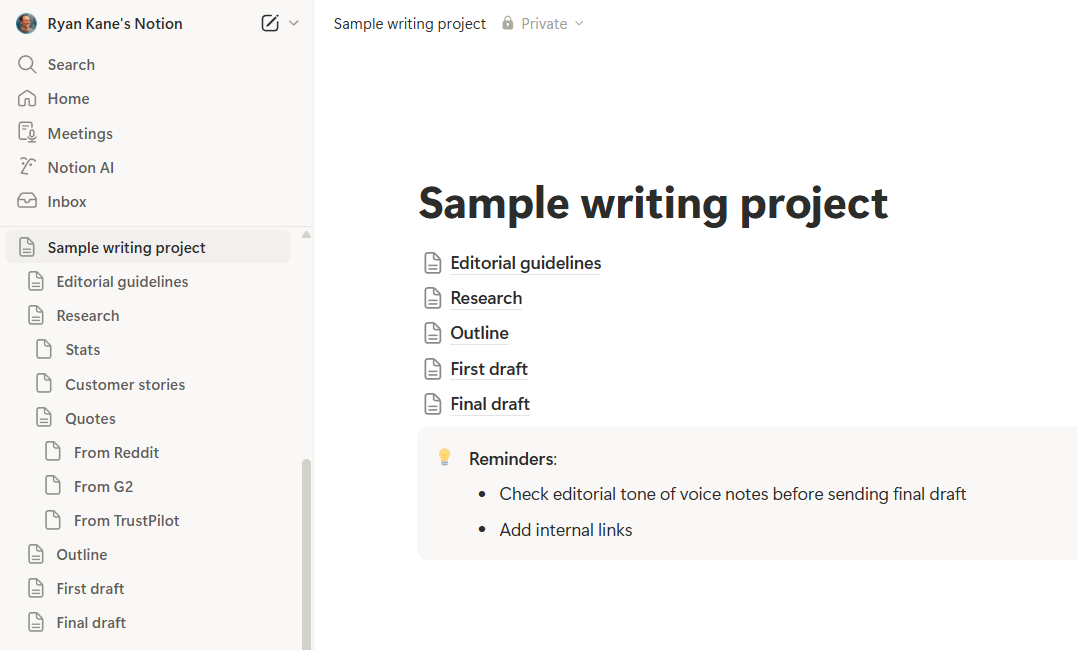Open Home from the sidebar icon
This screenshot has height=650, width=1077.
pos(27,98)
